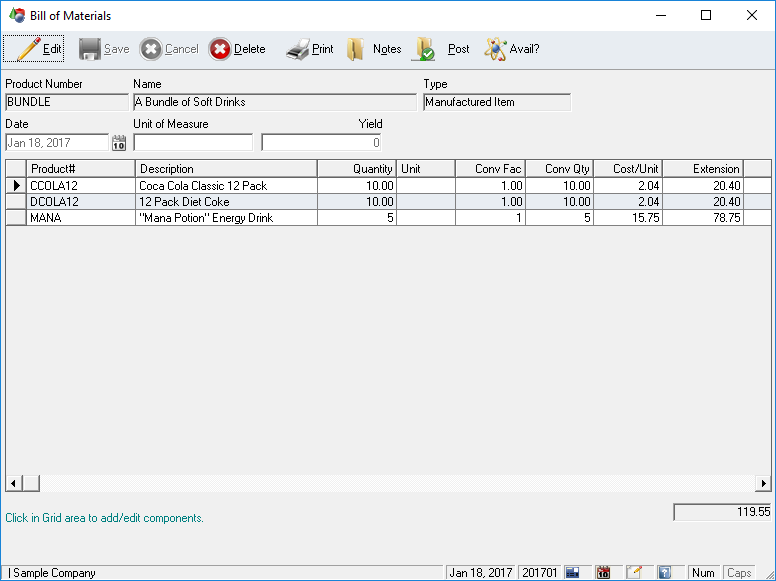Open the notepad icon in status bar
This screenshot has height=581, width=776.
pos(634,573)
